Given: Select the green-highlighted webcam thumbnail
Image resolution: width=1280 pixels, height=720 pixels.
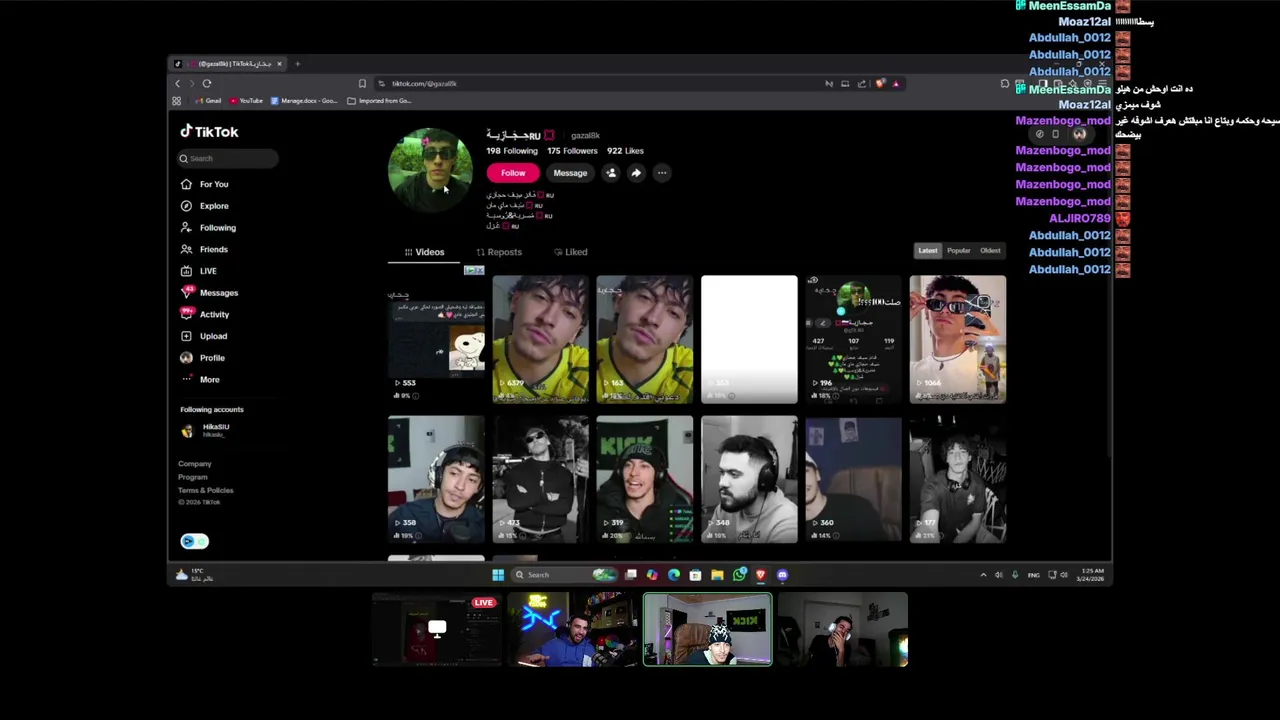Looking at the screenshot, I should (x=707, y=630).
